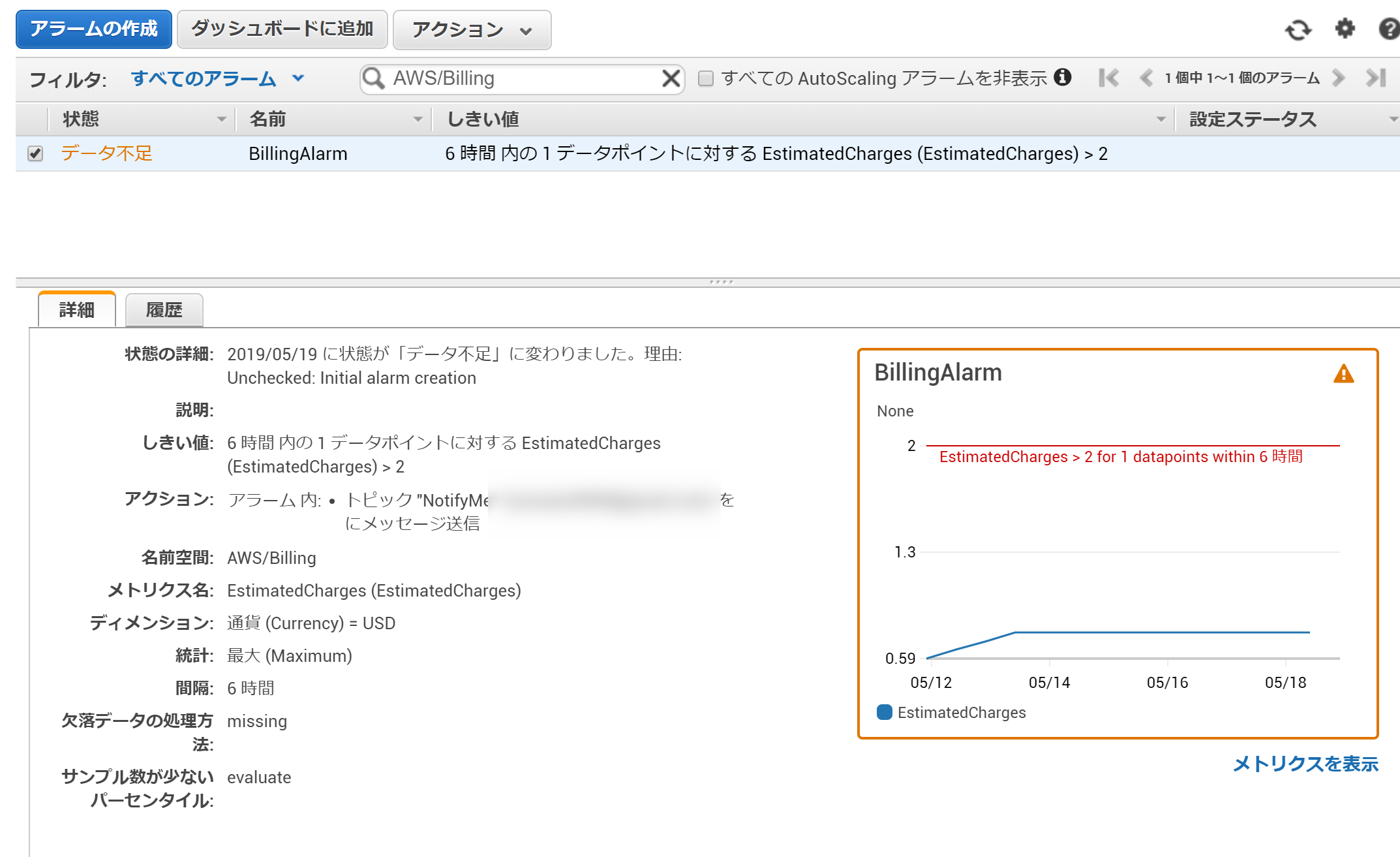Click the EstimatedCharges legend label
Image resolution: width=1400 pixels, height=857 pixels.
[962, 713]
